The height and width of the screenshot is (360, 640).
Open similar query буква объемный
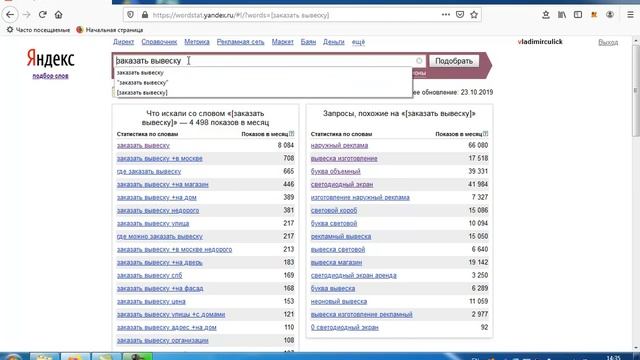point(336,171)
